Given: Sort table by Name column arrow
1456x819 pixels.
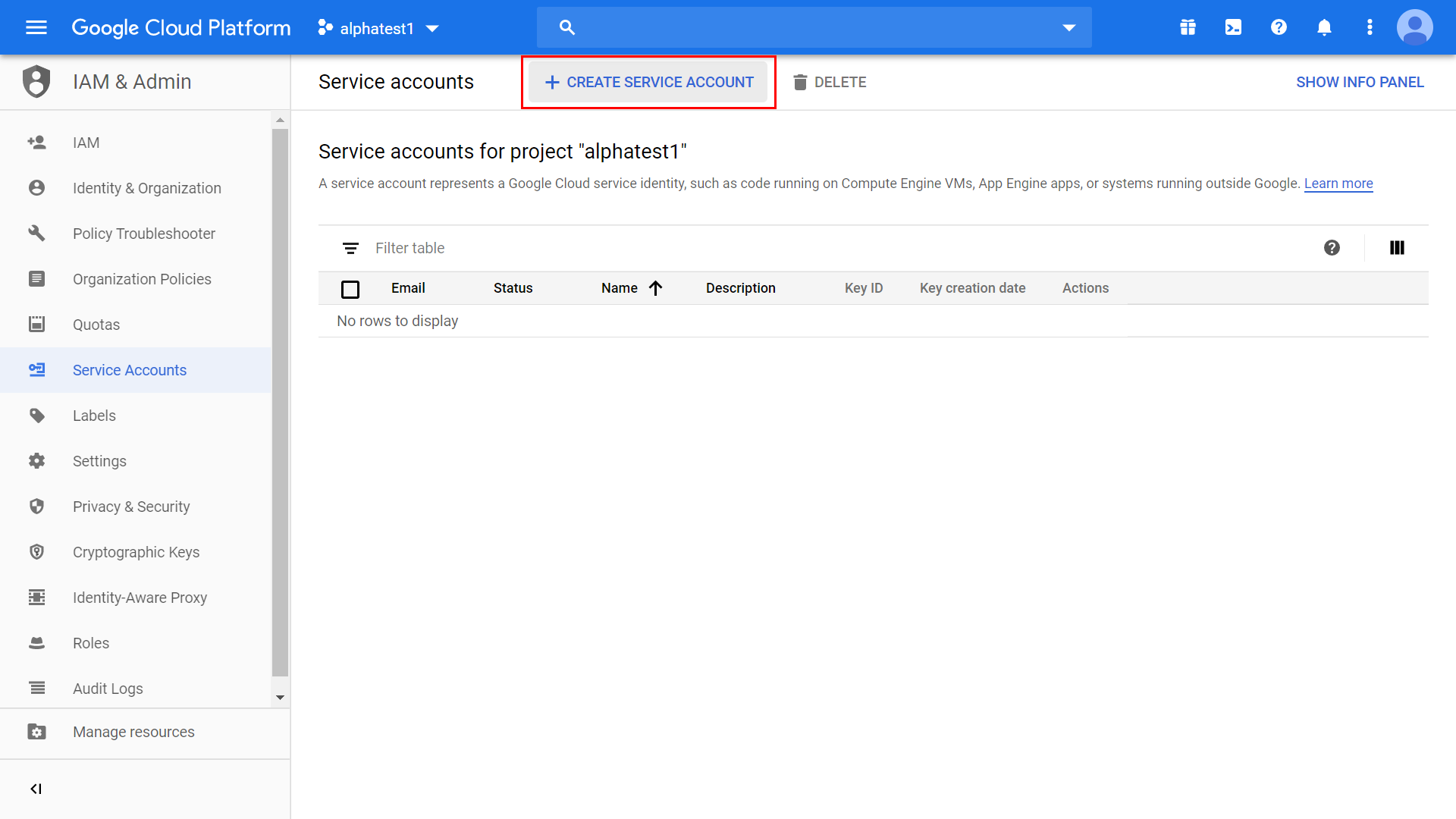Looking at the screenshot, I should coord(656,288).
